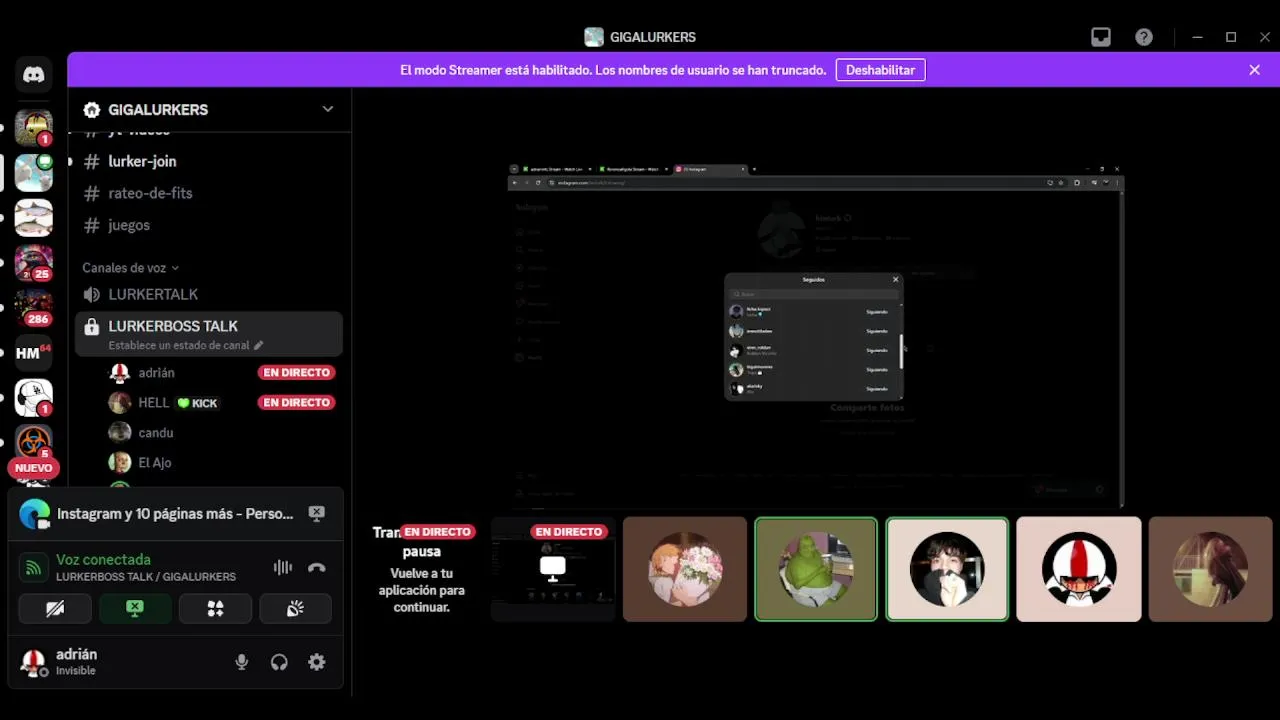Expand the GIGALURKERS server menu

(x=327, y=109)
